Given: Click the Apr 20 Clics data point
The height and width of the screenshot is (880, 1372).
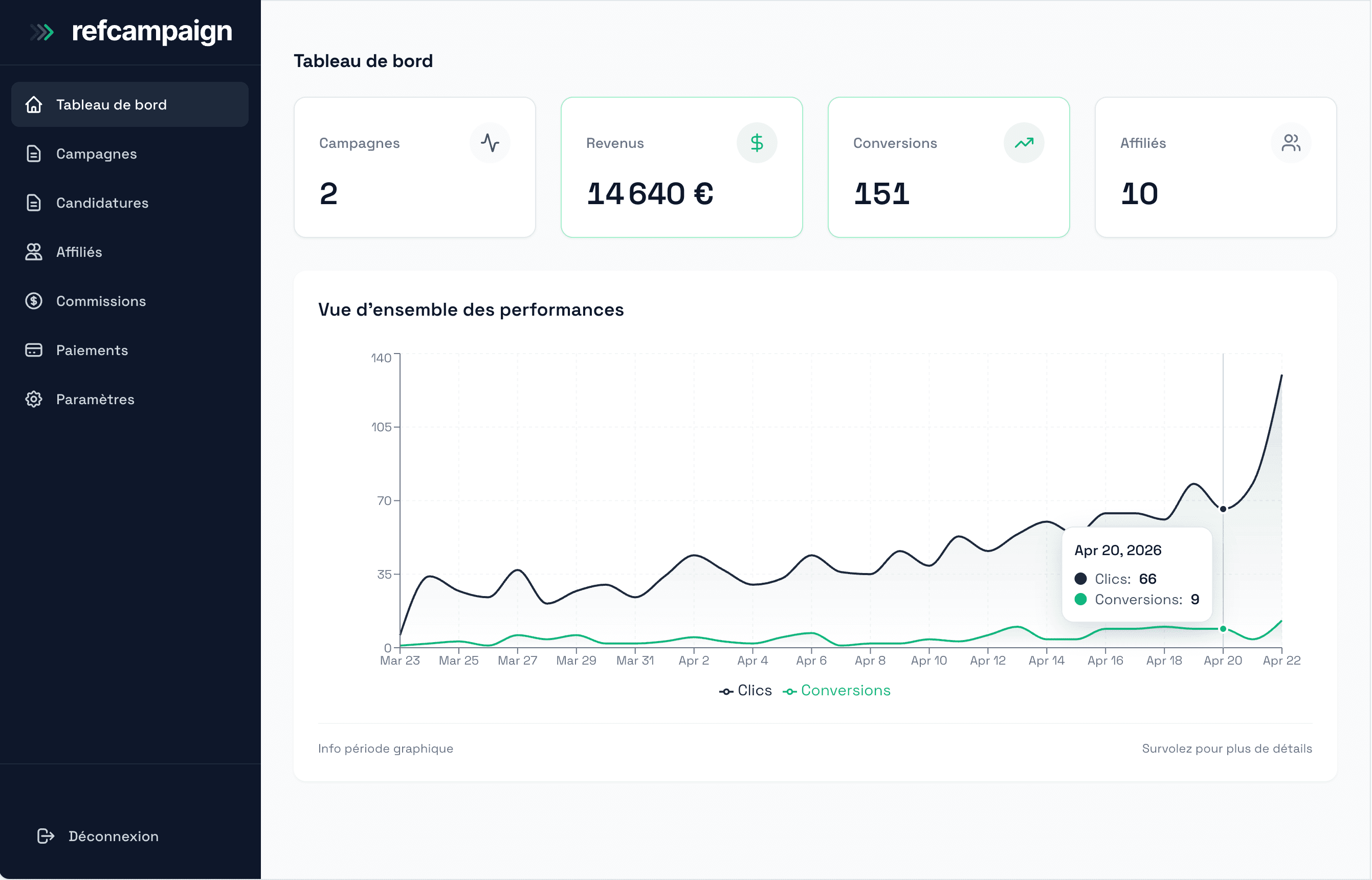Looking at the screenshot, I should tap(1223, 509).
